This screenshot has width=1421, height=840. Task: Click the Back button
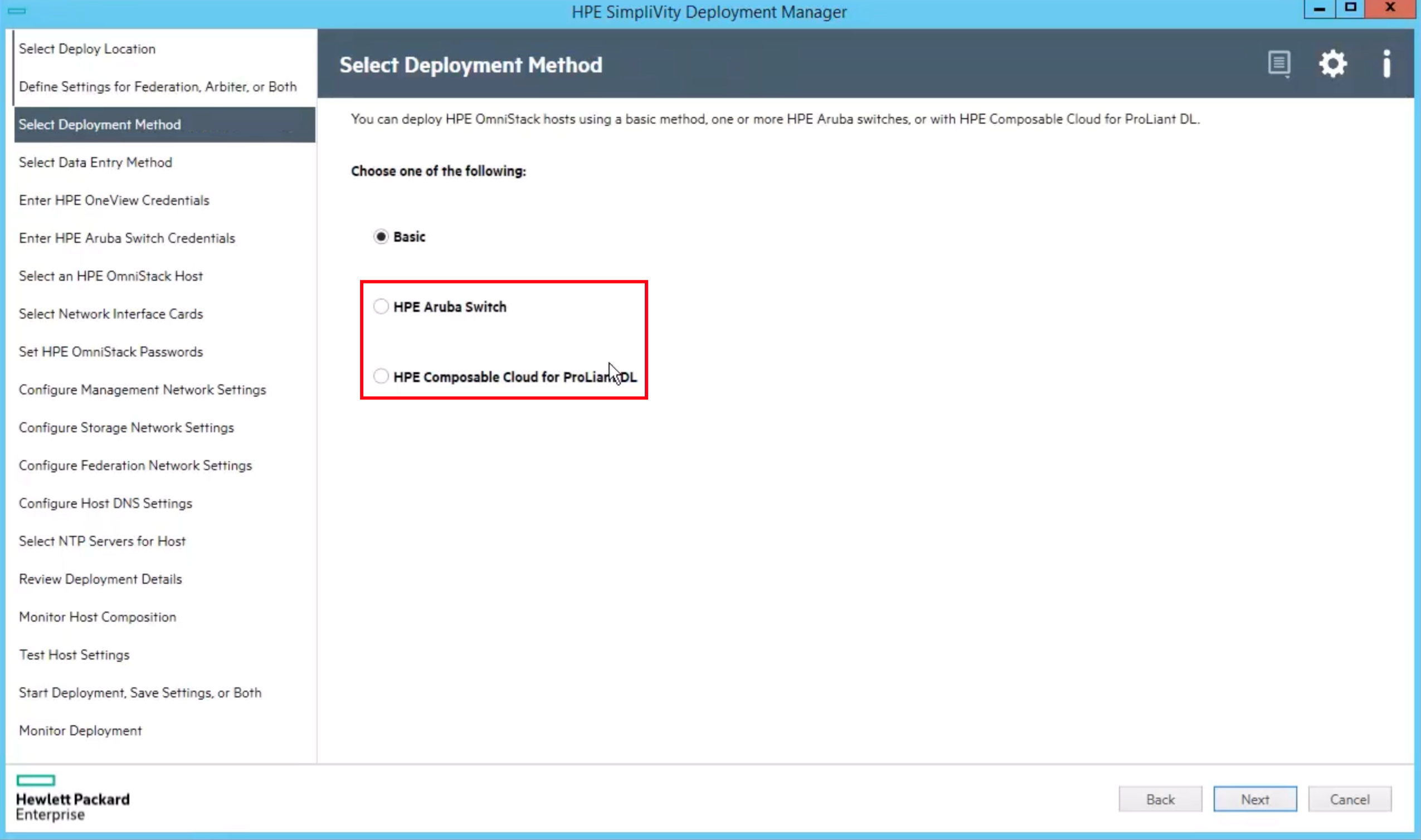(1160, 799)
